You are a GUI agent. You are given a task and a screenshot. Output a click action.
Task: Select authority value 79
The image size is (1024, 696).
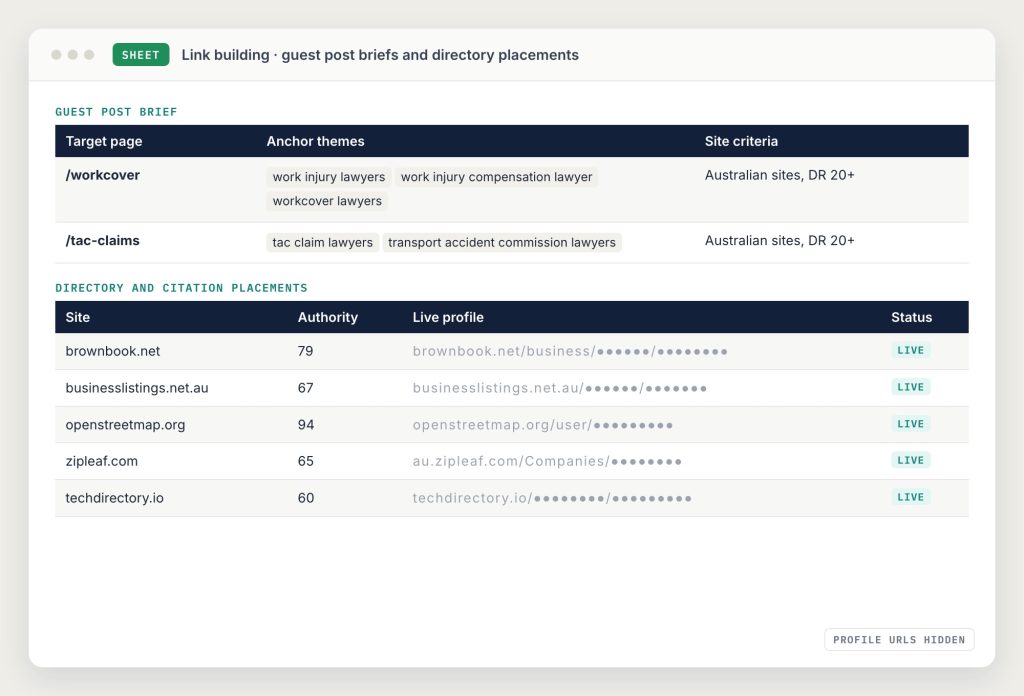coord(305,351)
